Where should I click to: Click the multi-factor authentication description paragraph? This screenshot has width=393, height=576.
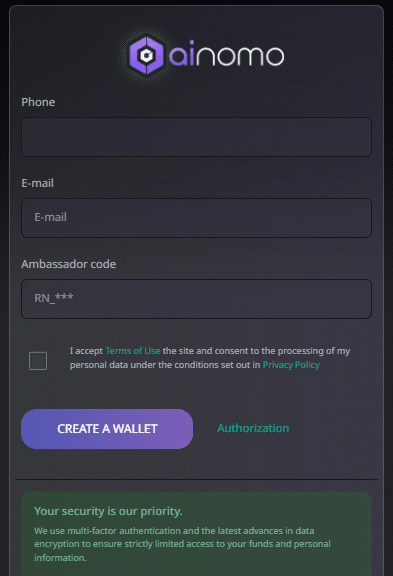[183, 544]
